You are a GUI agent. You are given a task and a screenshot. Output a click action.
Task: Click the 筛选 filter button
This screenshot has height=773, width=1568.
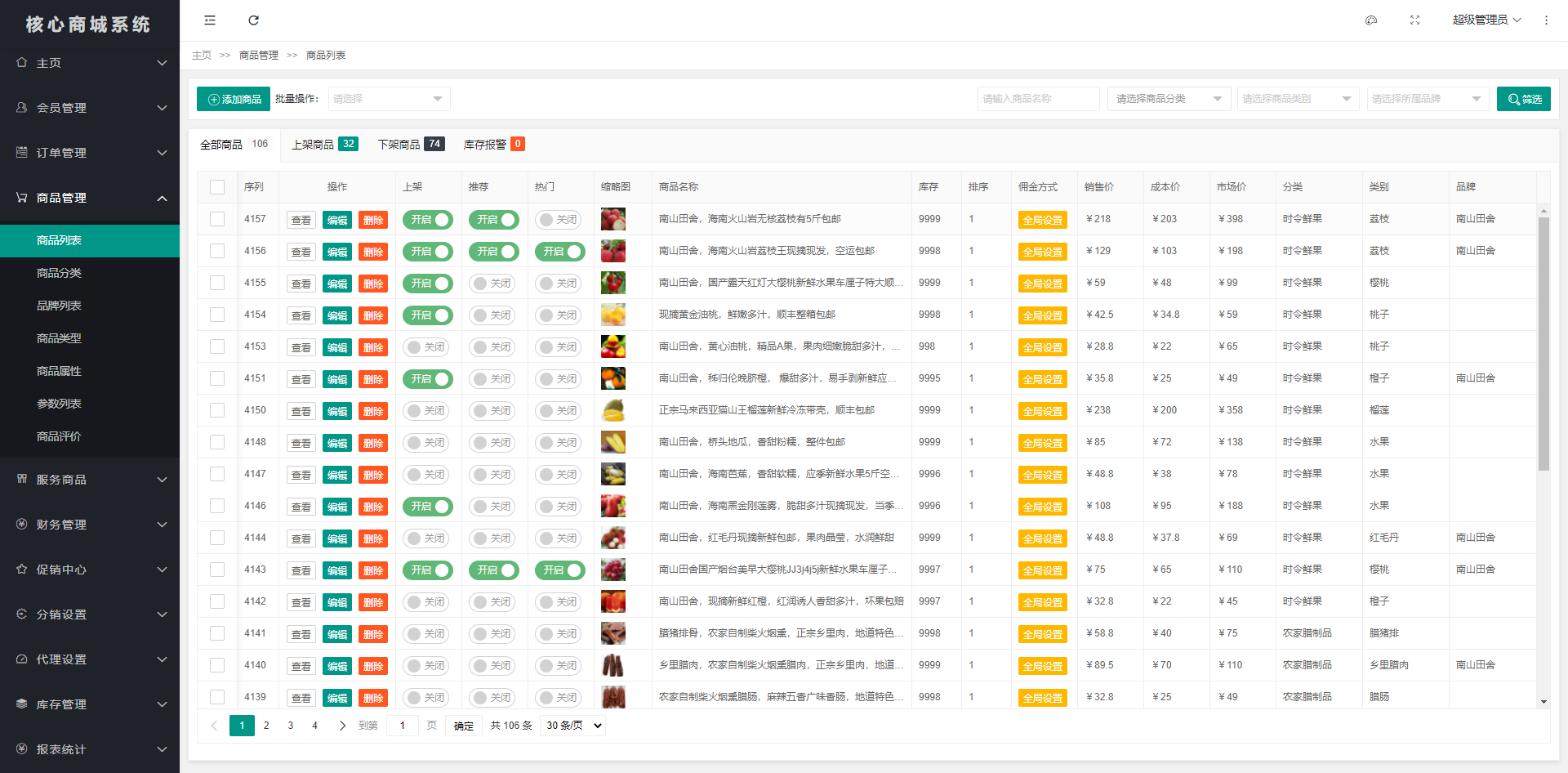tap(1524, 99)
